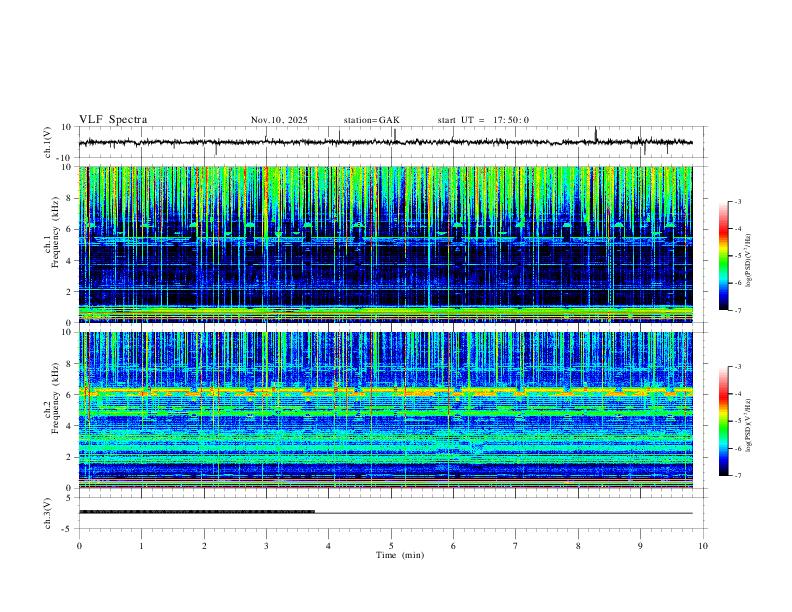792x612 pixels.
Task: Click time axis tick label "10"
Action: pos(703,546)
